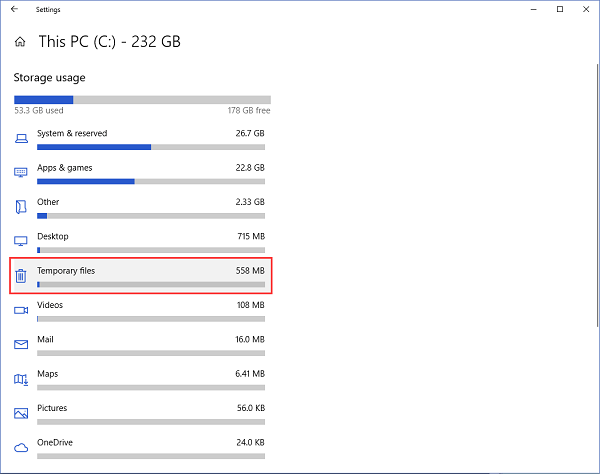Viewport: 600px width, 474px height.
Task: Click the Mail envelope icon
Action: (21, 344)
